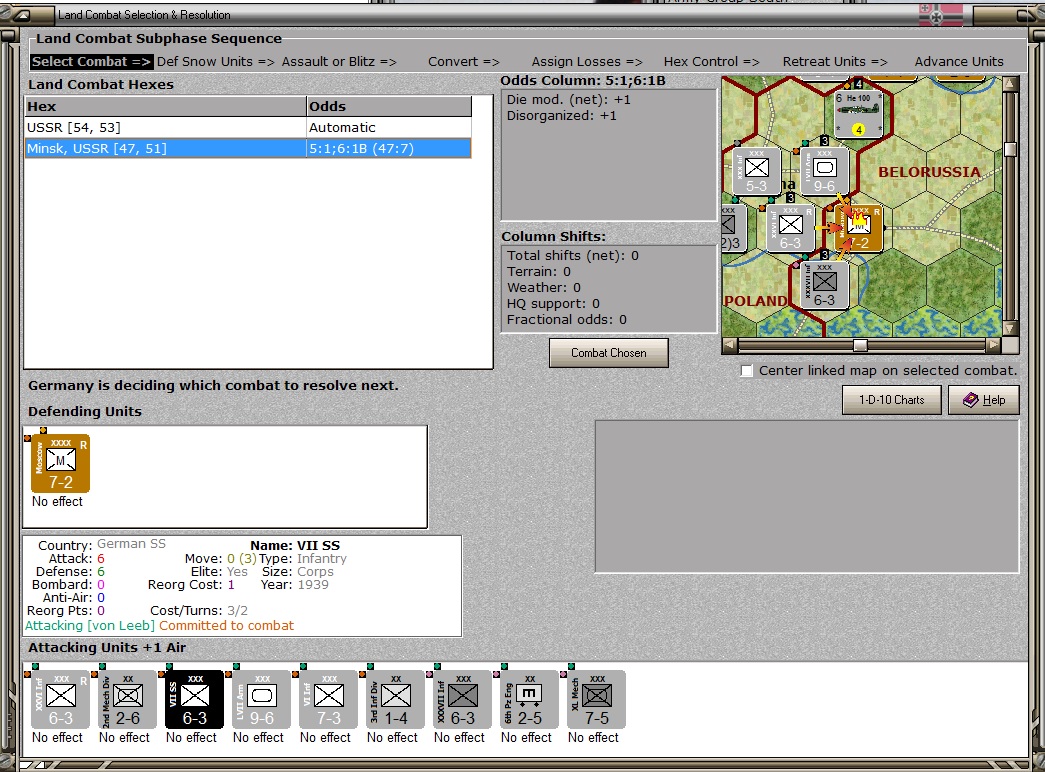This screenshot has height=772, width=1045.
Task: Click the Committed to combat status text
Action: 226,625
